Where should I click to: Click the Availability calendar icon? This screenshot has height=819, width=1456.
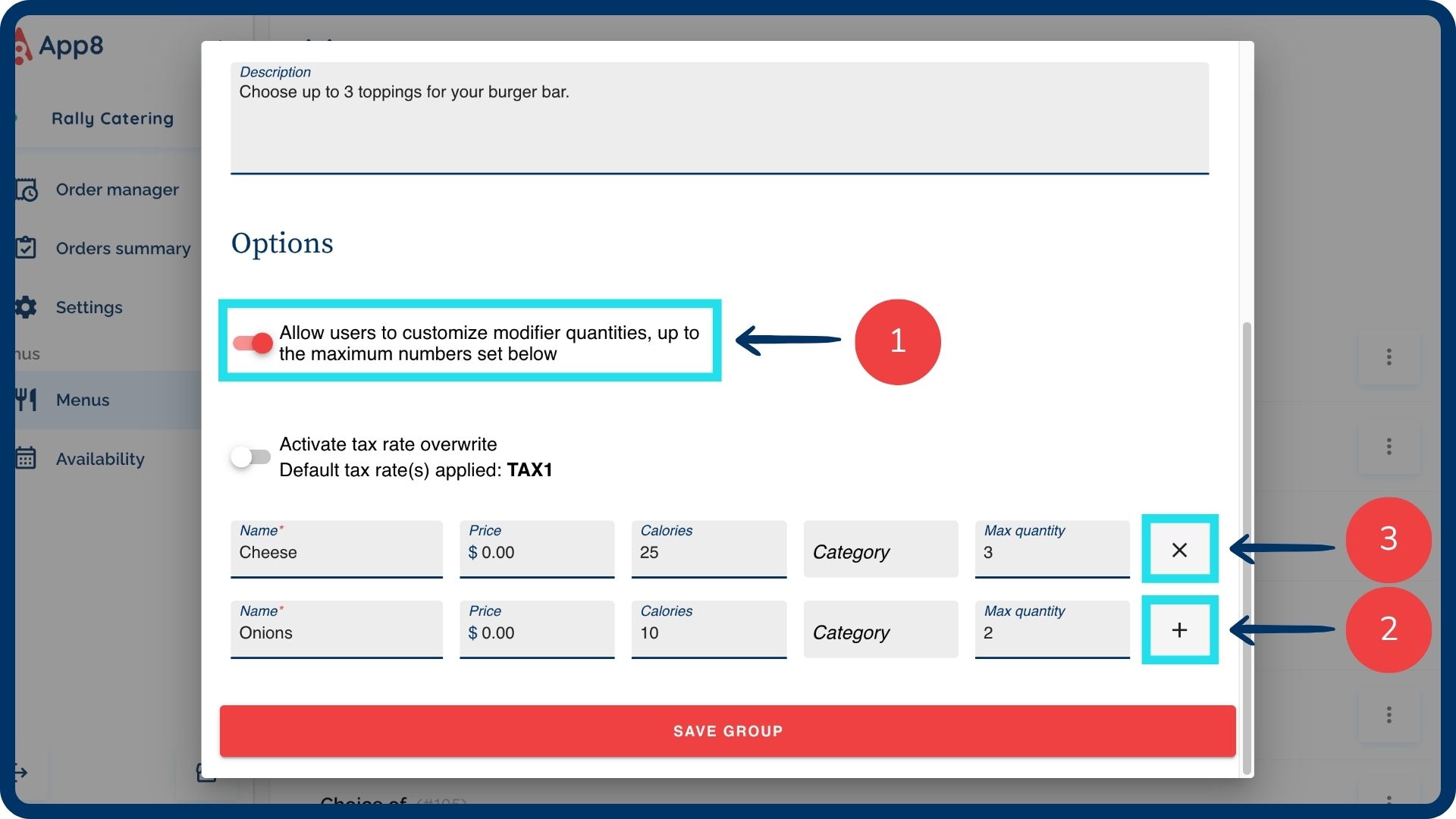pos(27,459)
